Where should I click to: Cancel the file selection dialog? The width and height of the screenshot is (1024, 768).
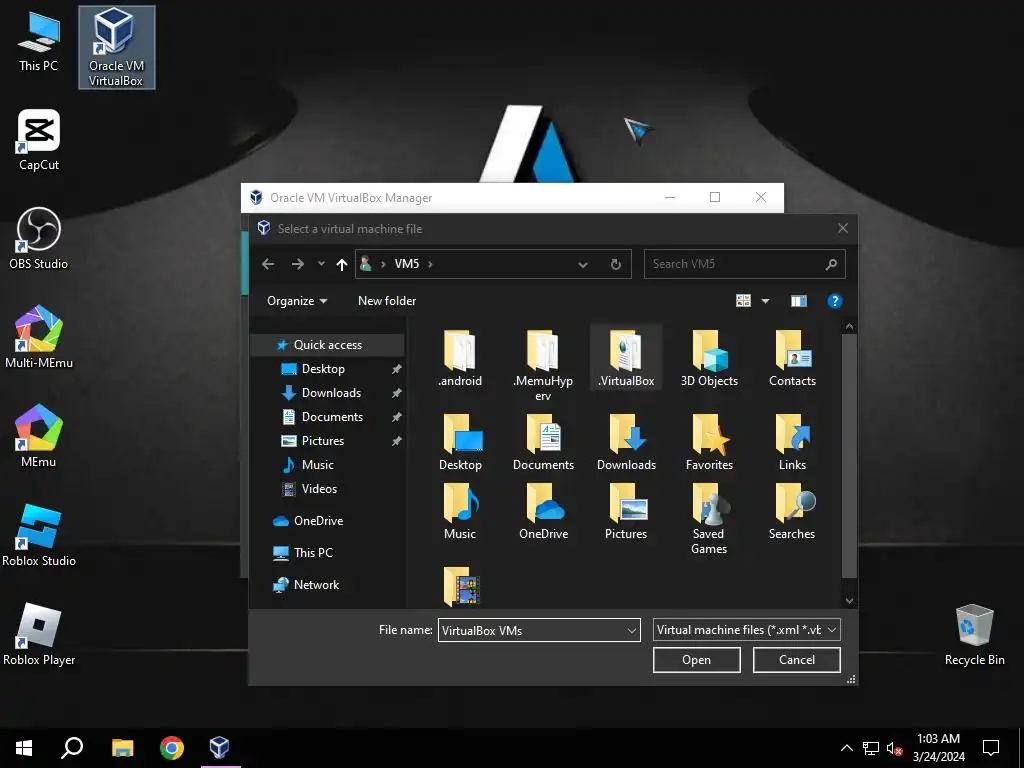(x=796, y=660)
